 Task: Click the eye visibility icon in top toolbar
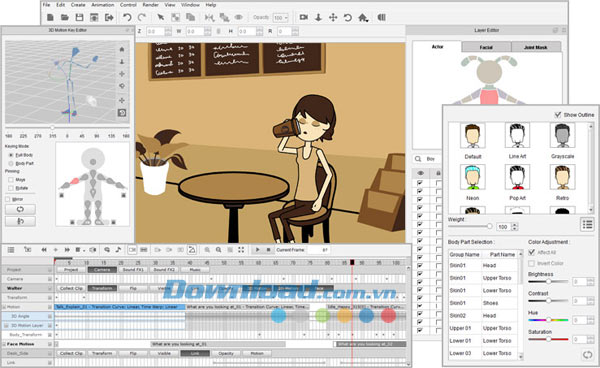click(x=238, y=18)
